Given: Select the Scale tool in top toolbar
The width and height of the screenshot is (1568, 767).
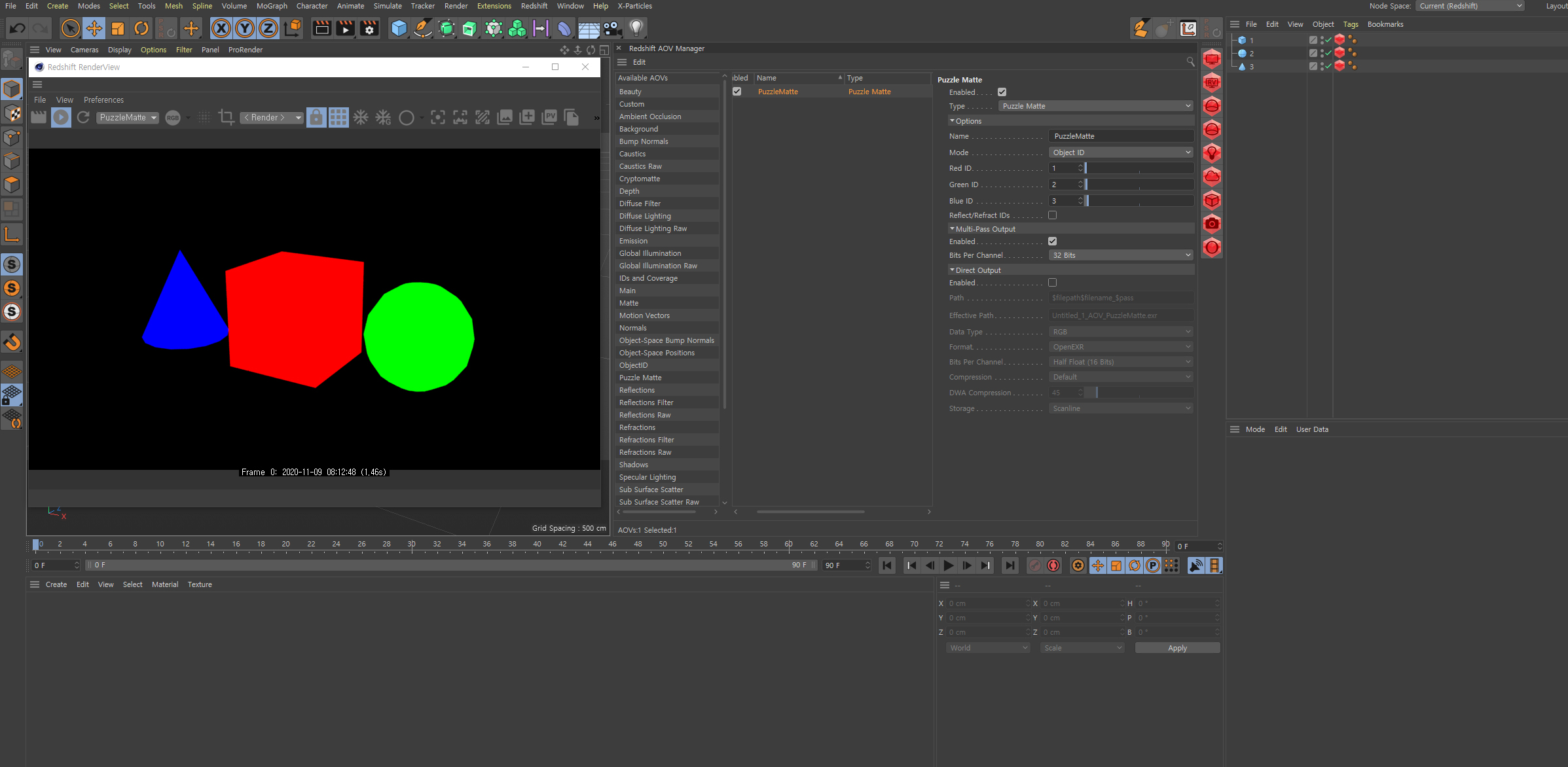Looking at the screenshot, I should coord(118,28).
